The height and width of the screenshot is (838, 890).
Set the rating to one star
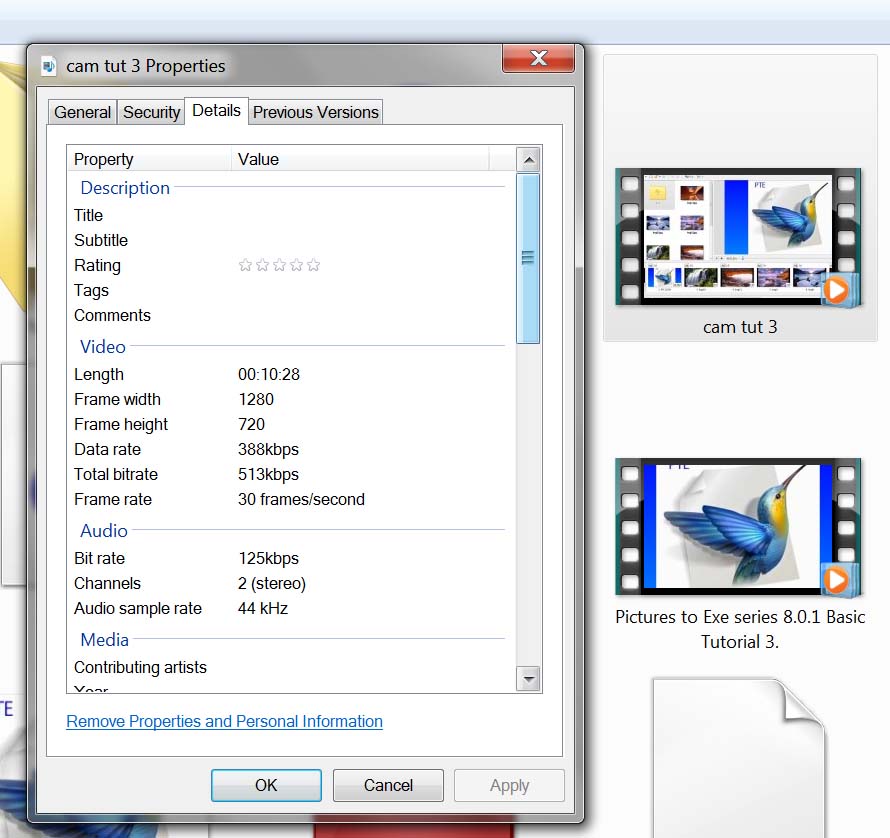tap(245, 265)
